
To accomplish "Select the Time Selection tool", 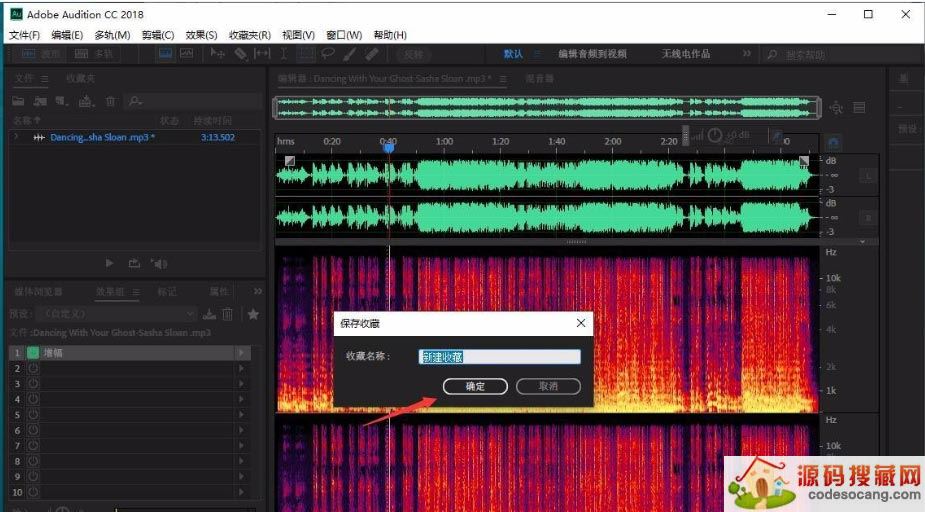I will [284, 53].
